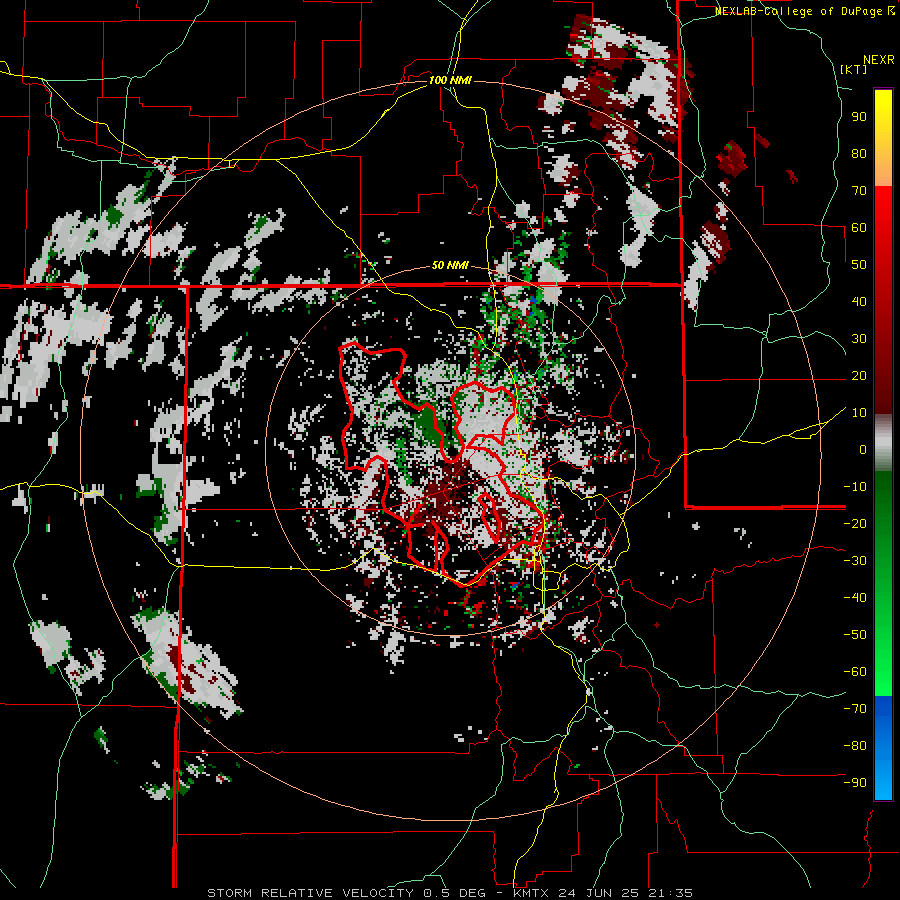Click the 40 value on the velocity scale
This screenshot has width=900, height=900.
pos(859,302)
